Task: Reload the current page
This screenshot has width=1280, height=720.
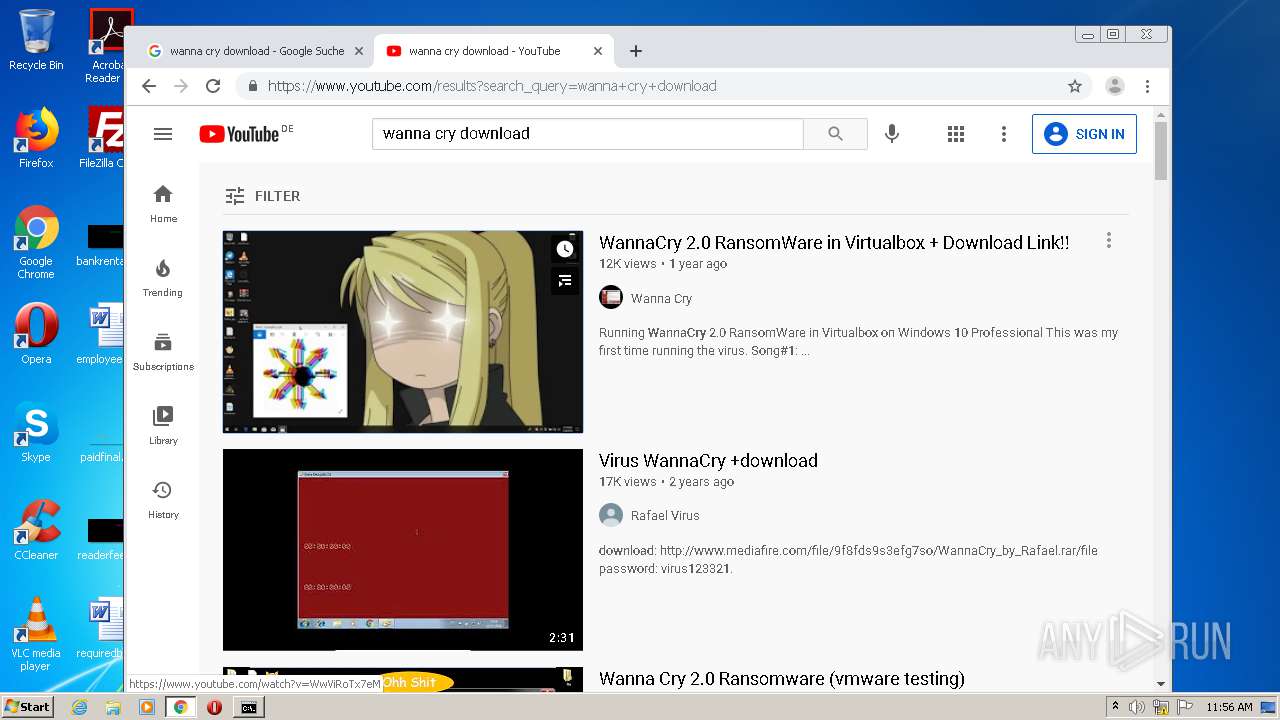Action: (x=213, y=86)
